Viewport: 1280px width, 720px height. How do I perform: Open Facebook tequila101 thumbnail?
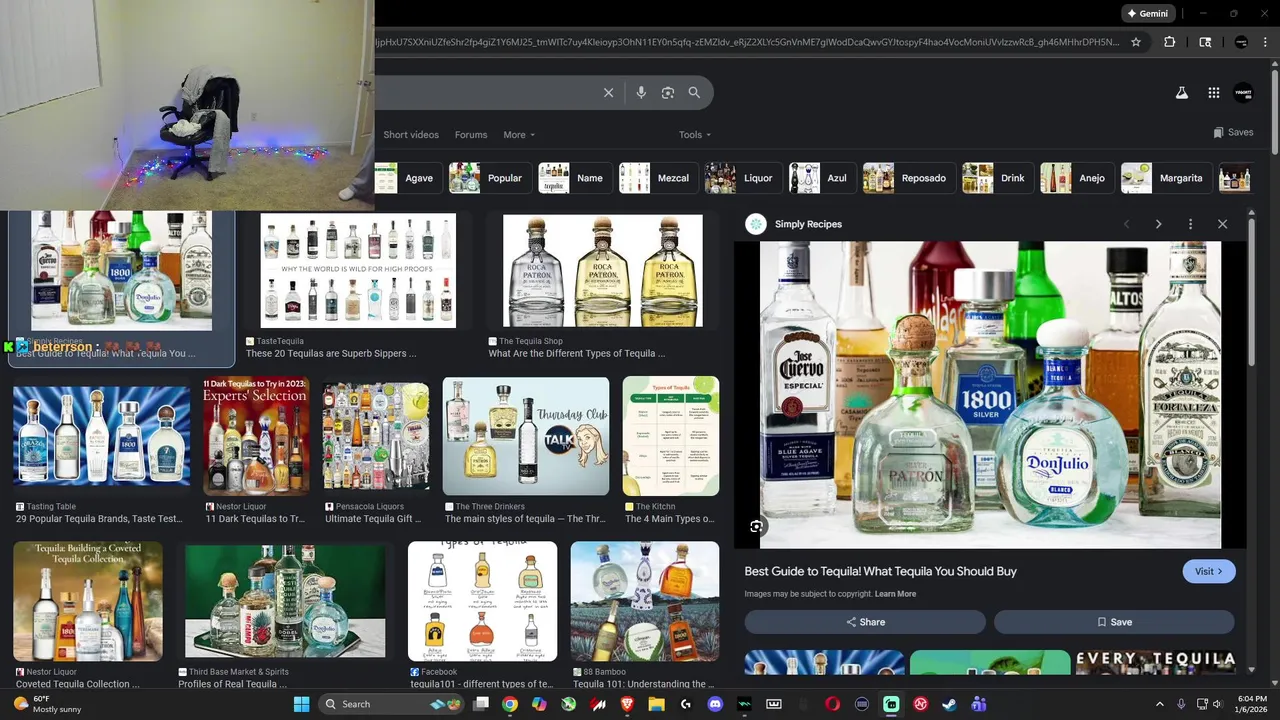click(x=482, y=601)
